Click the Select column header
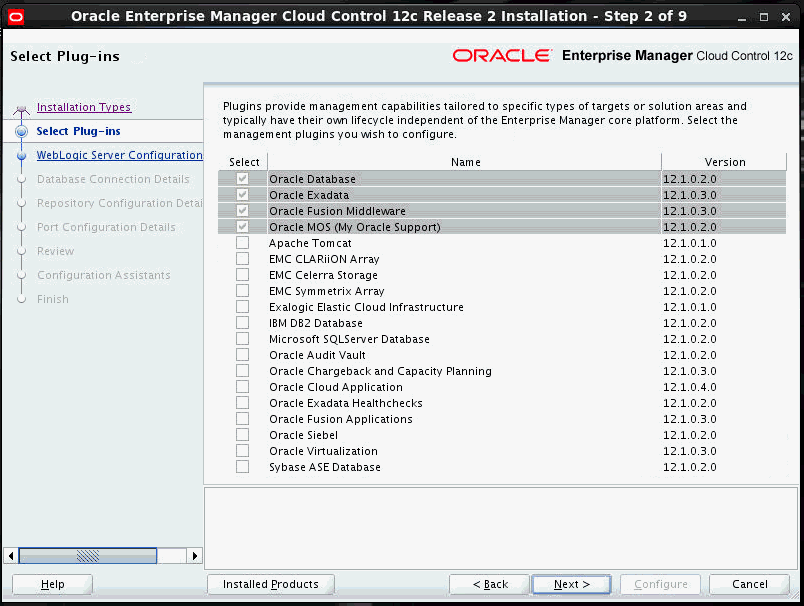804x606 pixels. click(244, 162)
